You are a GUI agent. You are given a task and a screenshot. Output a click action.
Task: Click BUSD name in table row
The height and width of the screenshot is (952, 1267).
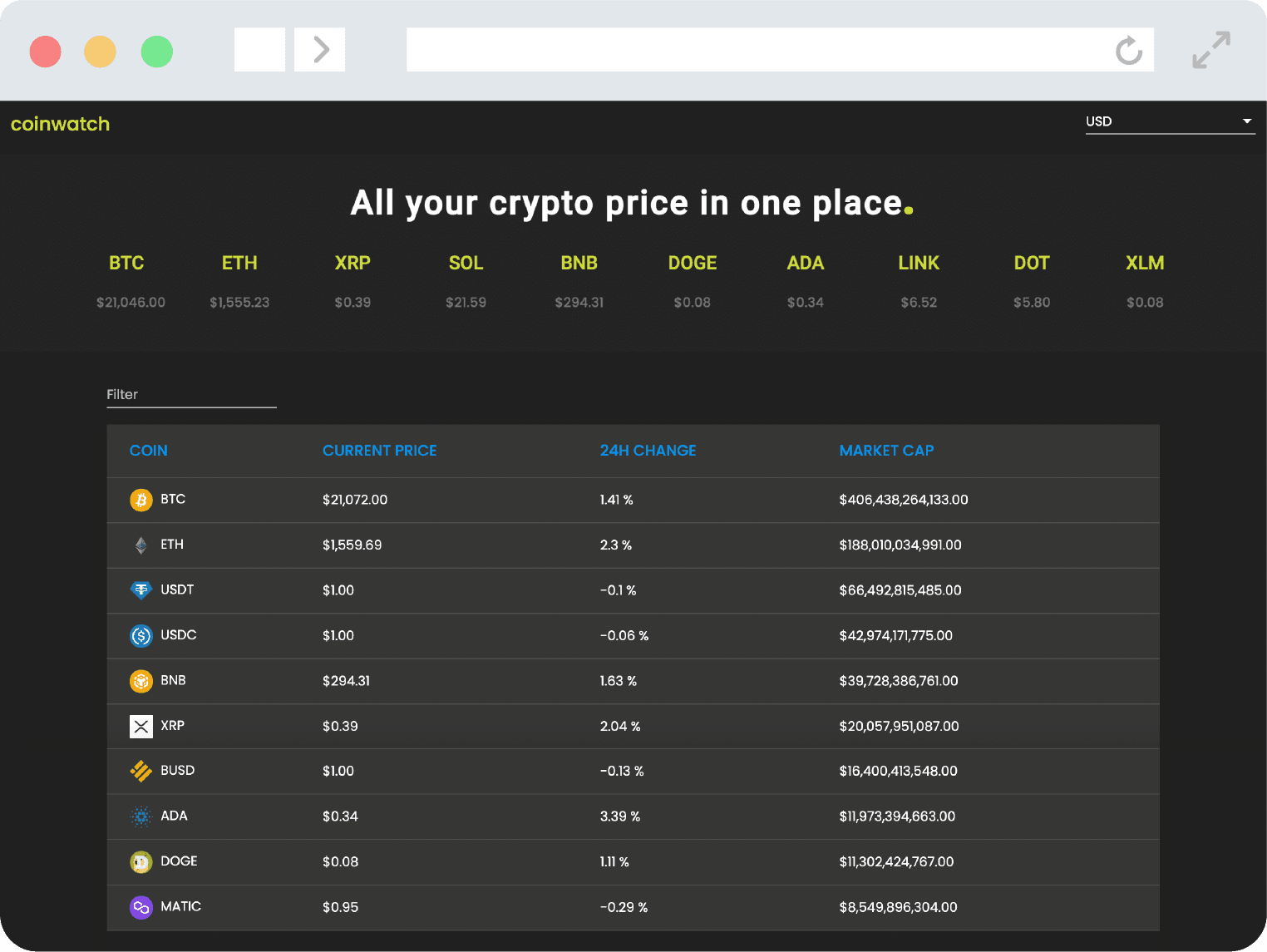pyautogui.click(x=177, y=771)
